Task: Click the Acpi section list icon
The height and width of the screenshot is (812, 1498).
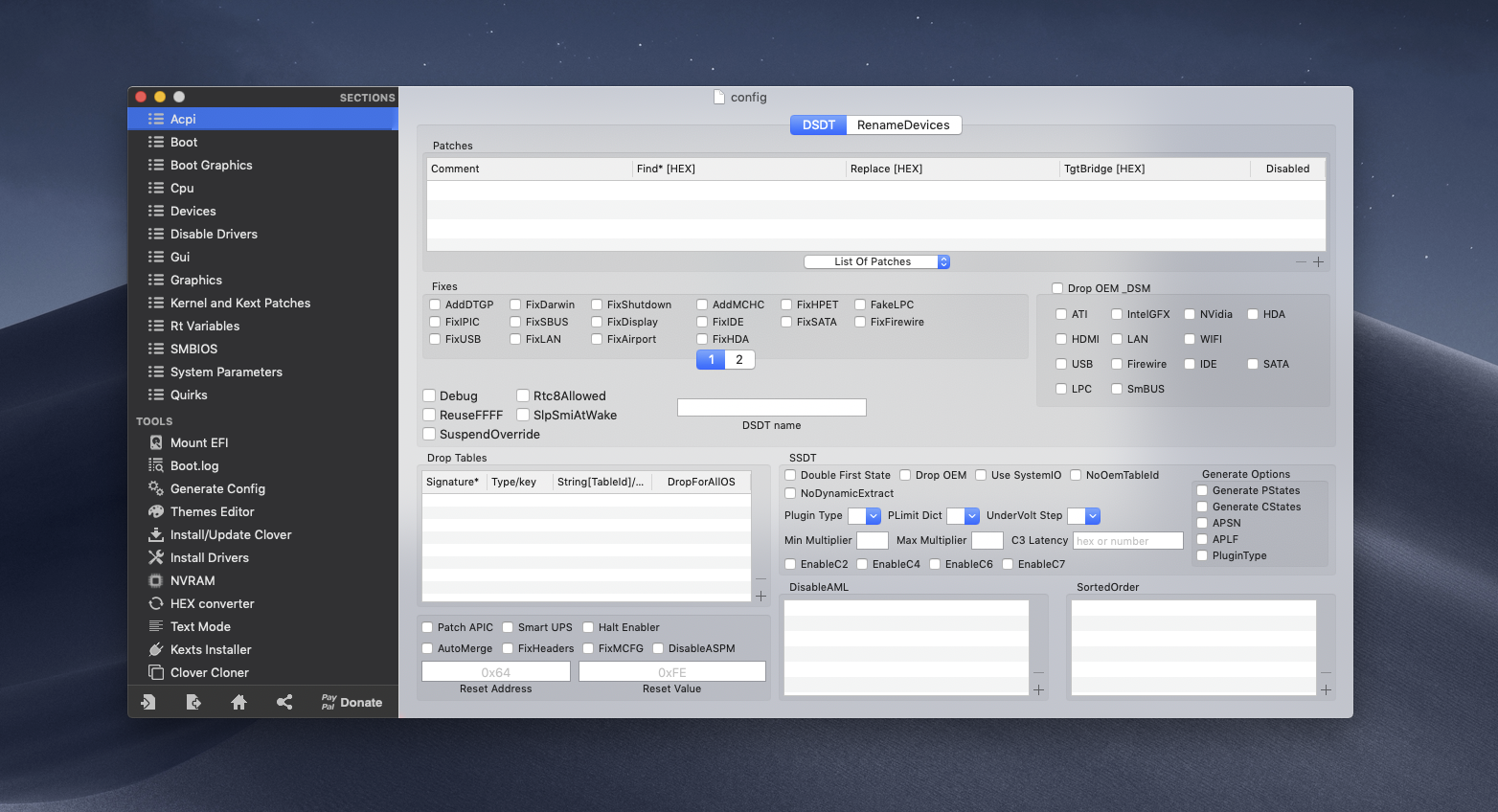Action: click(x=156, y=119)
